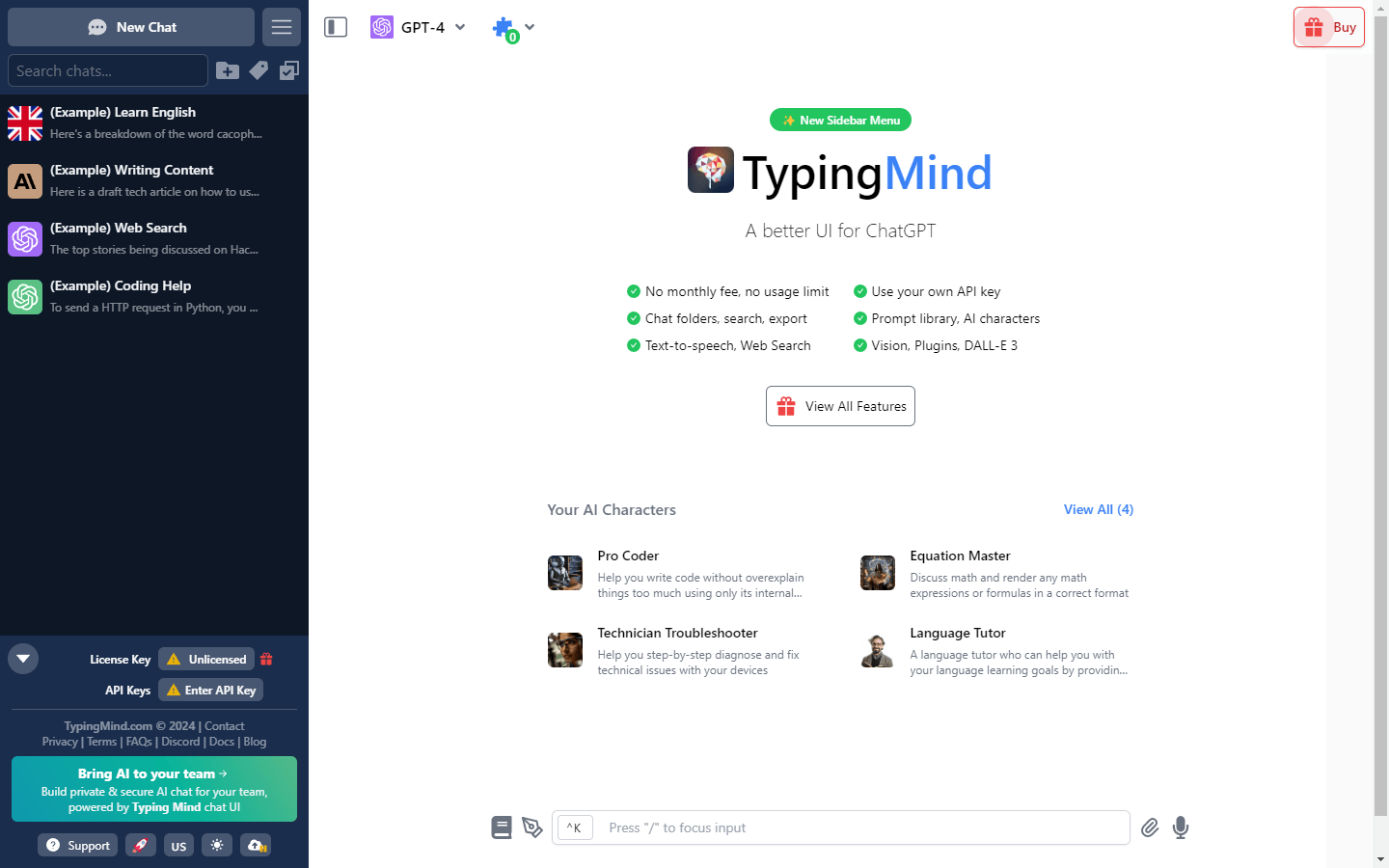The width and height of the screenshot is (1389, 868).
Task: Click the Support button
Action: (77, 846)
